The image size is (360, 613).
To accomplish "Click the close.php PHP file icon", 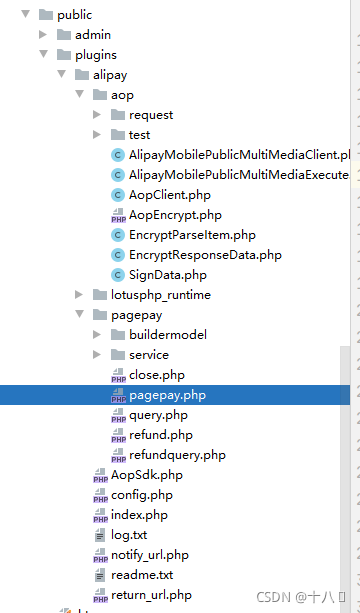I will 118,375.
